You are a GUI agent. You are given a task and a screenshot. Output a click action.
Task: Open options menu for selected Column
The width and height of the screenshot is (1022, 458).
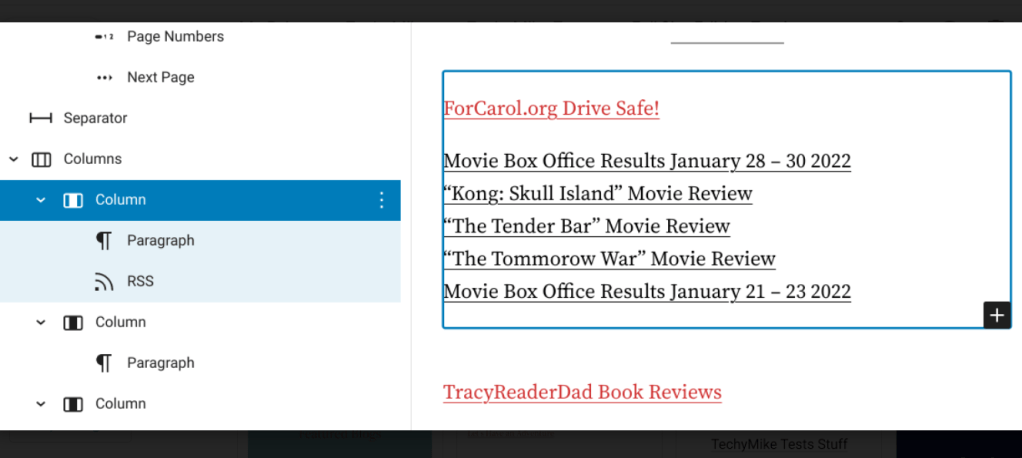tap(381, 200)
